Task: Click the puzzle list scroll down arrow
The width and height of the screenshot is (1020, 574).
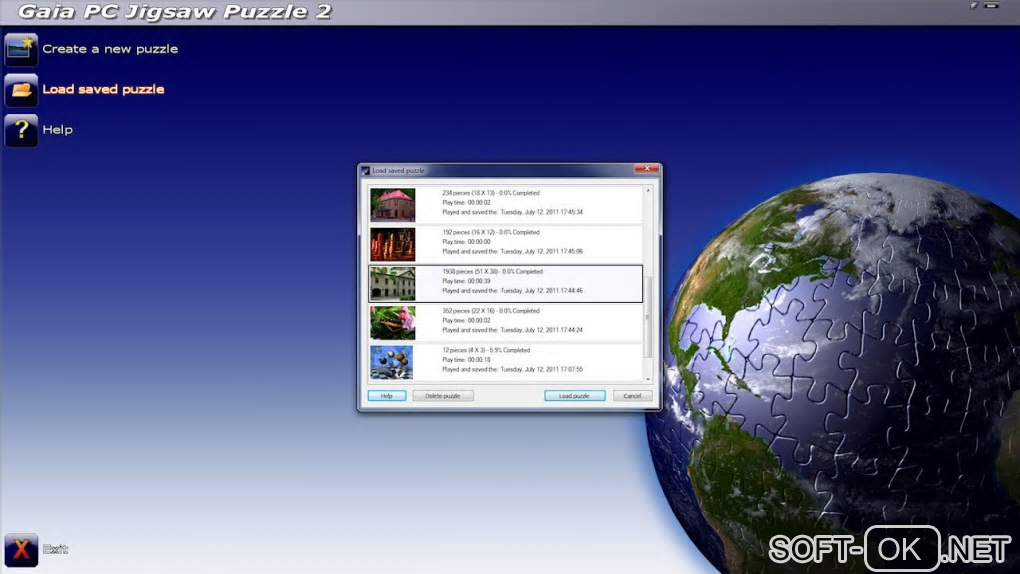Action: [x=648, y=379]
